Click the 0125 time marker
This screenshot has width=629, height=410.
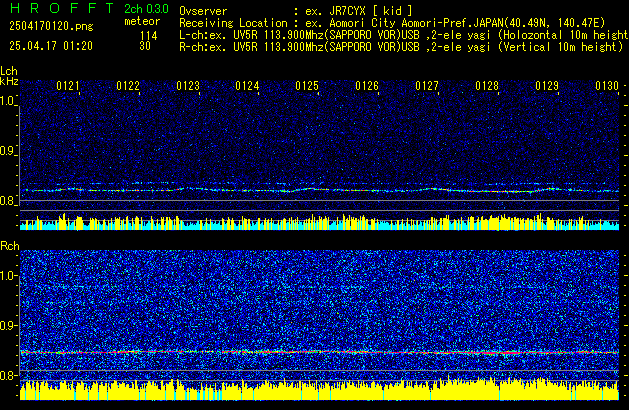pyautogui.click(x=307, y=86)
